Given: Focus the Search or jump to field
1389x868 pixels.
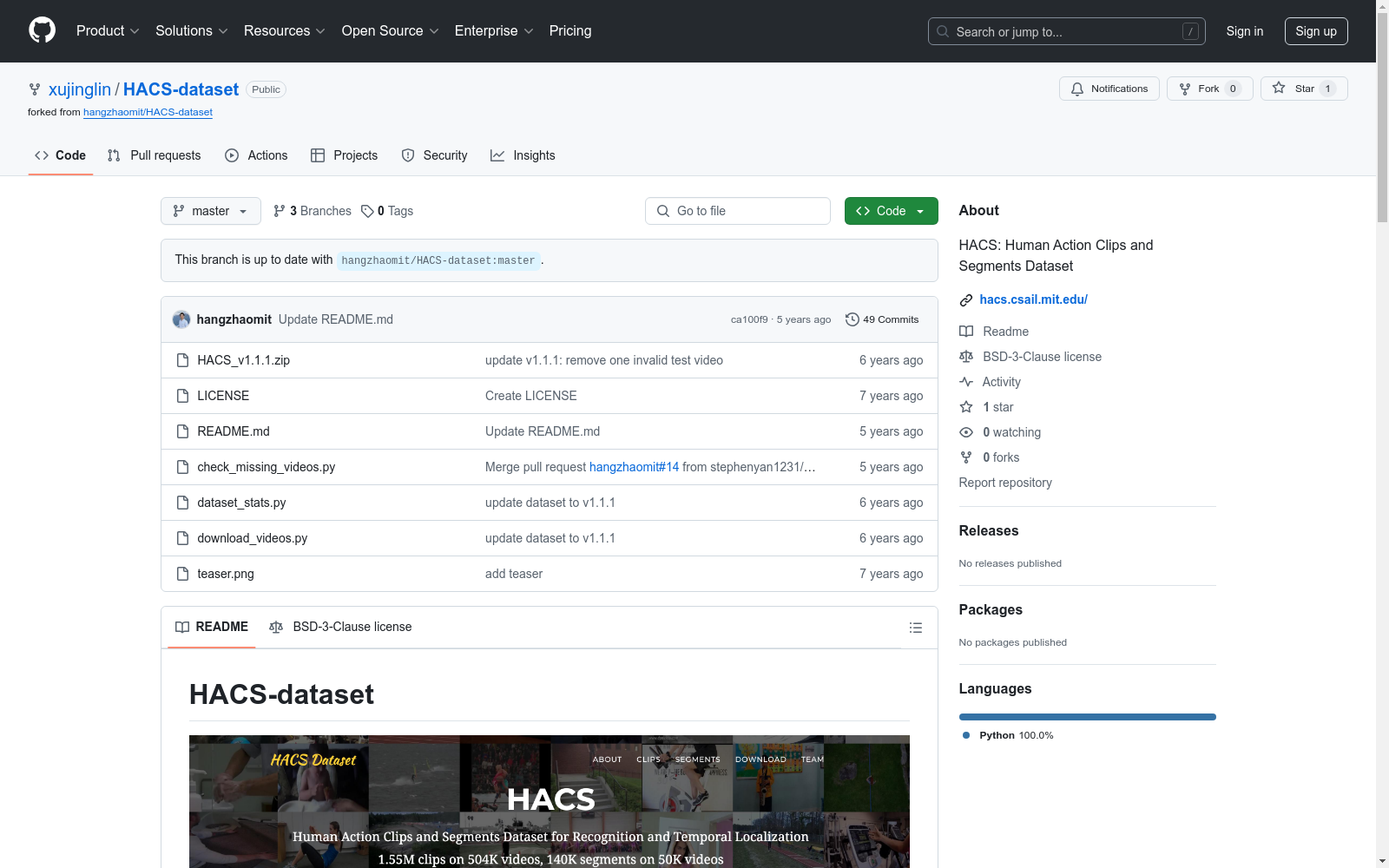Looking at the screenshot, I should point(1066,31).
